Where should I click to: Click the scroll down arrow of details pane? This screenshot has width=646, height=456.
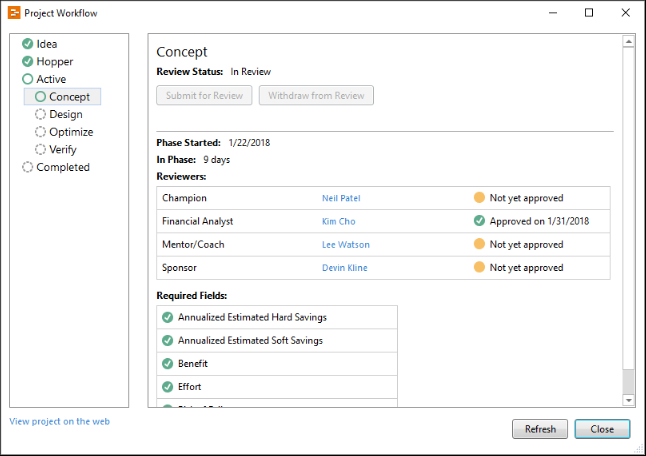click(628, 400)
